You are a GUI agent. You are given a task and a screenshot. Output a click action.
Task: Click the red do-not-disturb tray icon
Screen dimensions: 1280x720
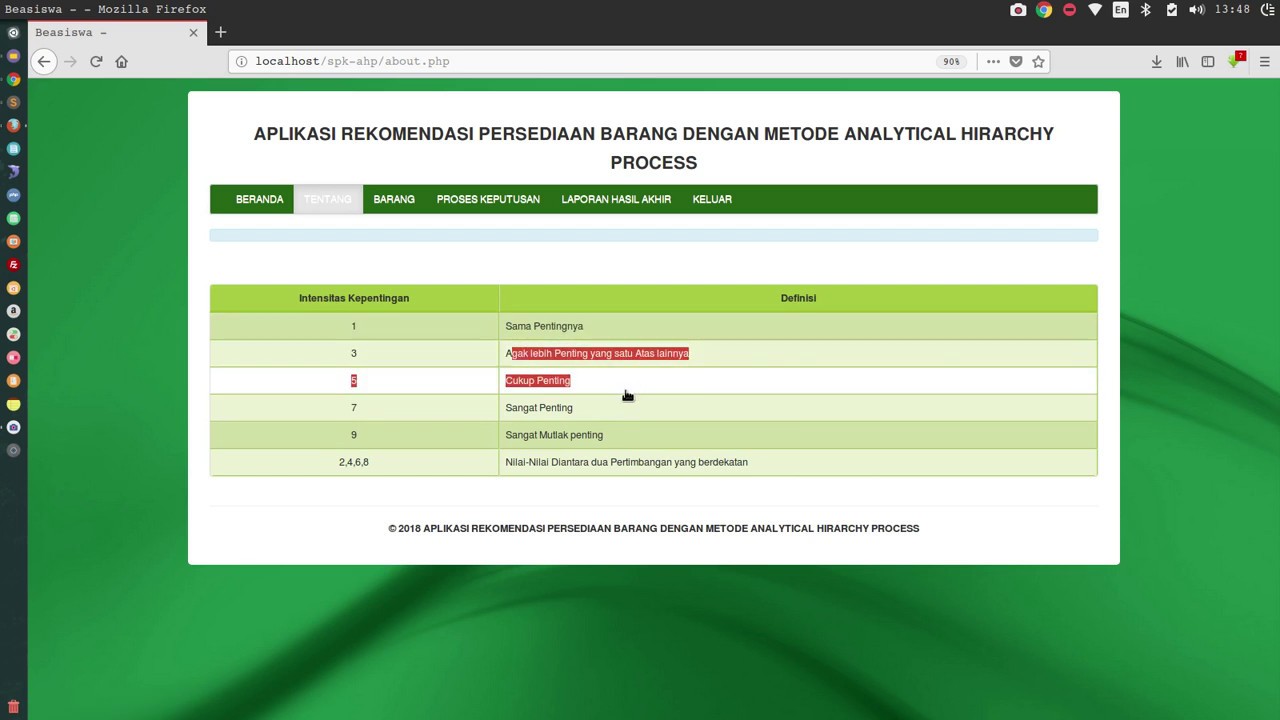coord(1069,10)
